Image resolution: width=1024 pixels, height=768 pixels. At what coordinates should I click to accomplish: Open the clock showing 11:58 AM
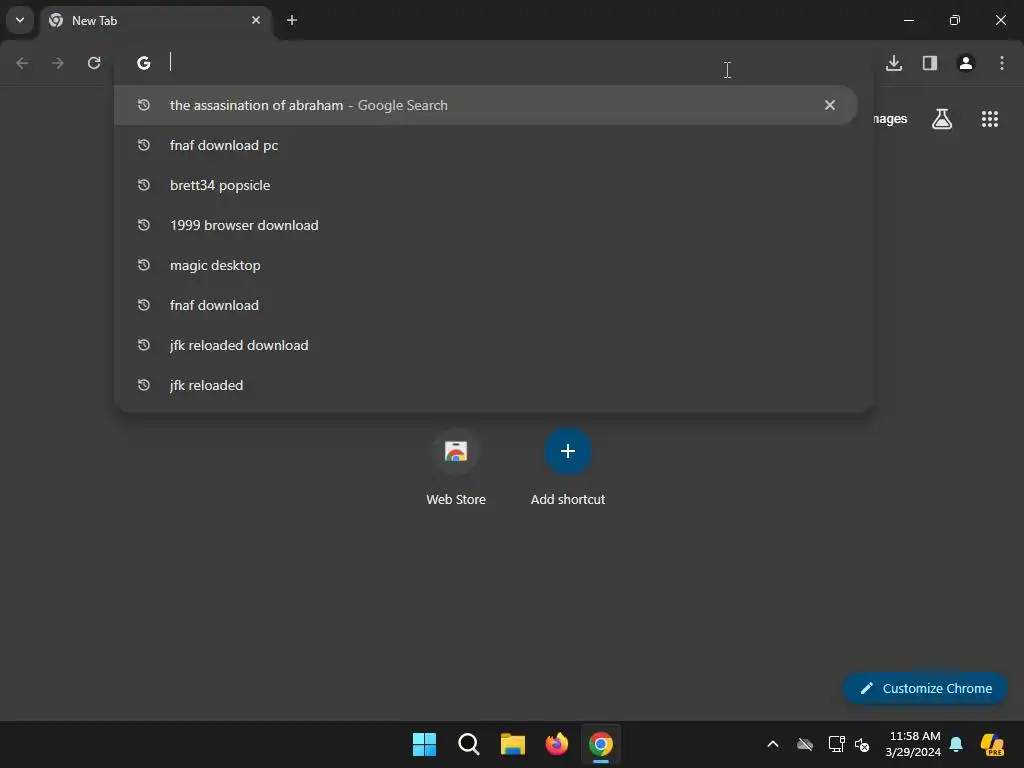coord(914,744)
